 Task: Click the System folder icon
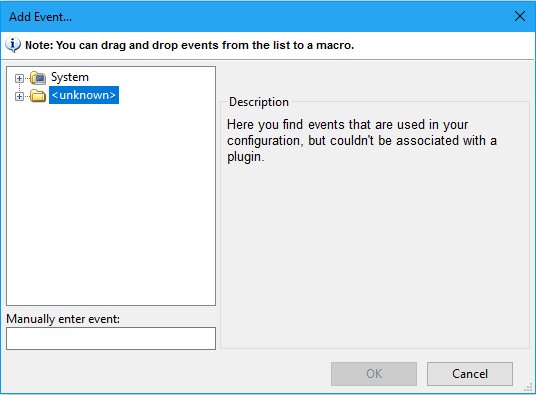pos(38,78)
